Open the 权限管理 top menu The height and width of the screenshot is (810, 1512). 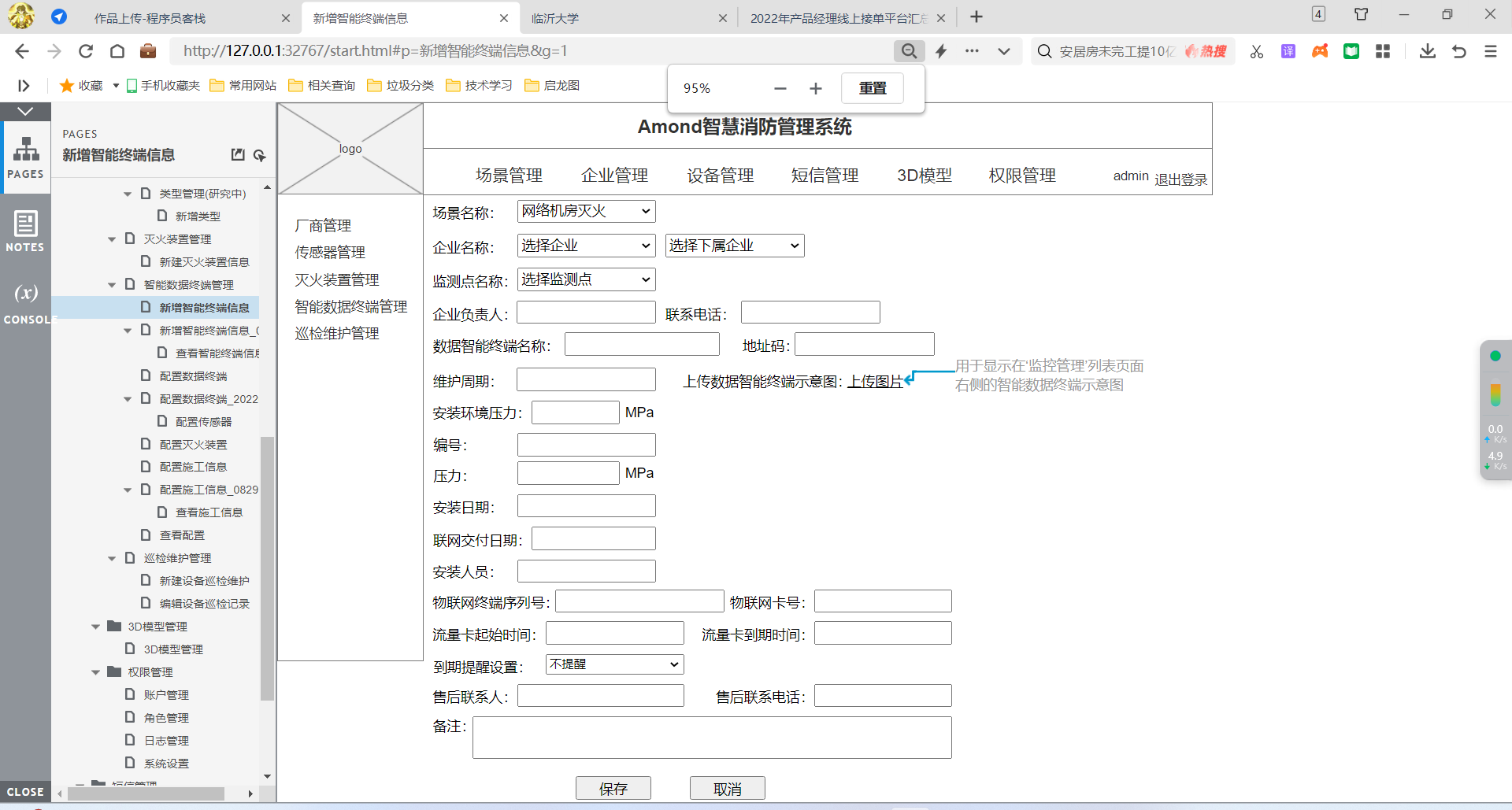pos(1022,176)
